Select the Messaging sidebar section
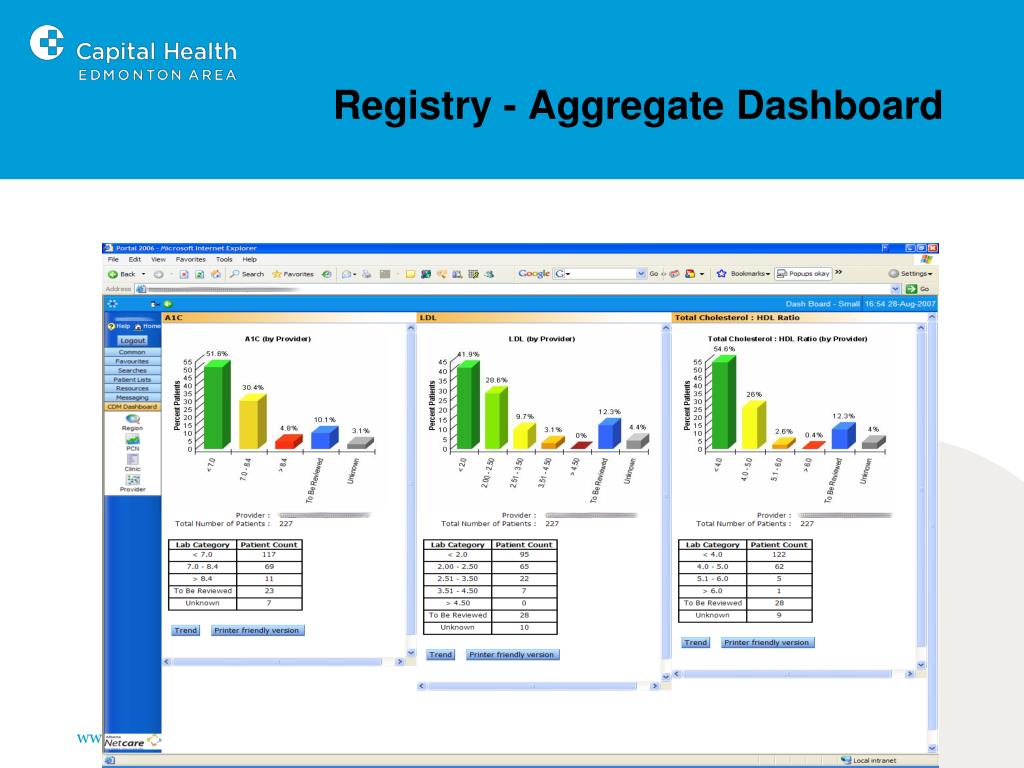 133,398
